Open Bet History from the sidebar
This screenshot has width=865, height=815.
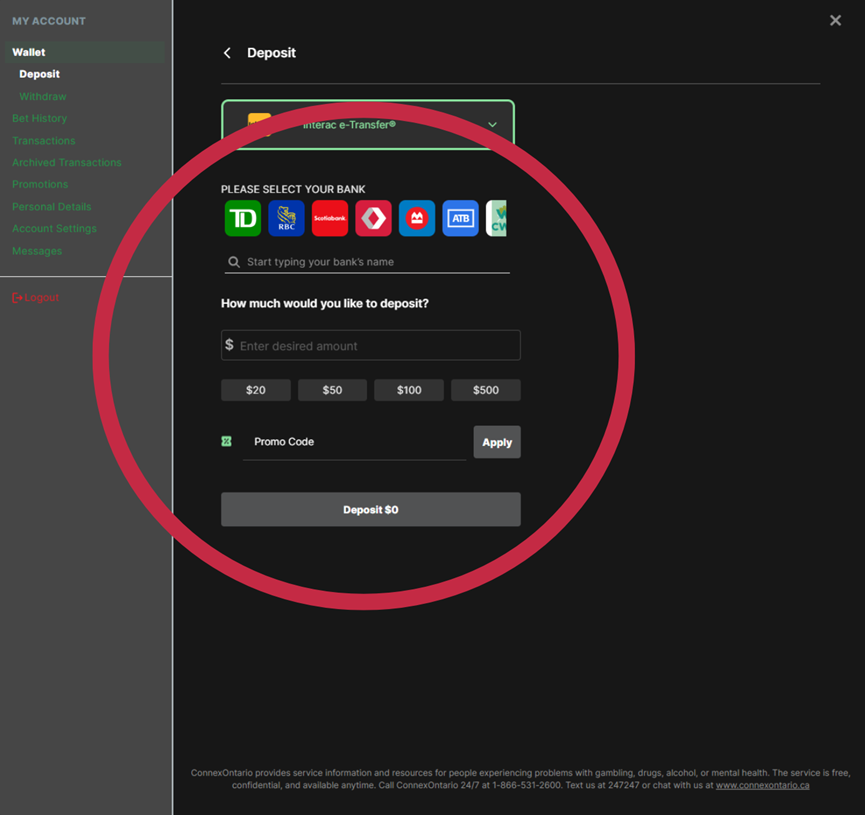(40, 119)
